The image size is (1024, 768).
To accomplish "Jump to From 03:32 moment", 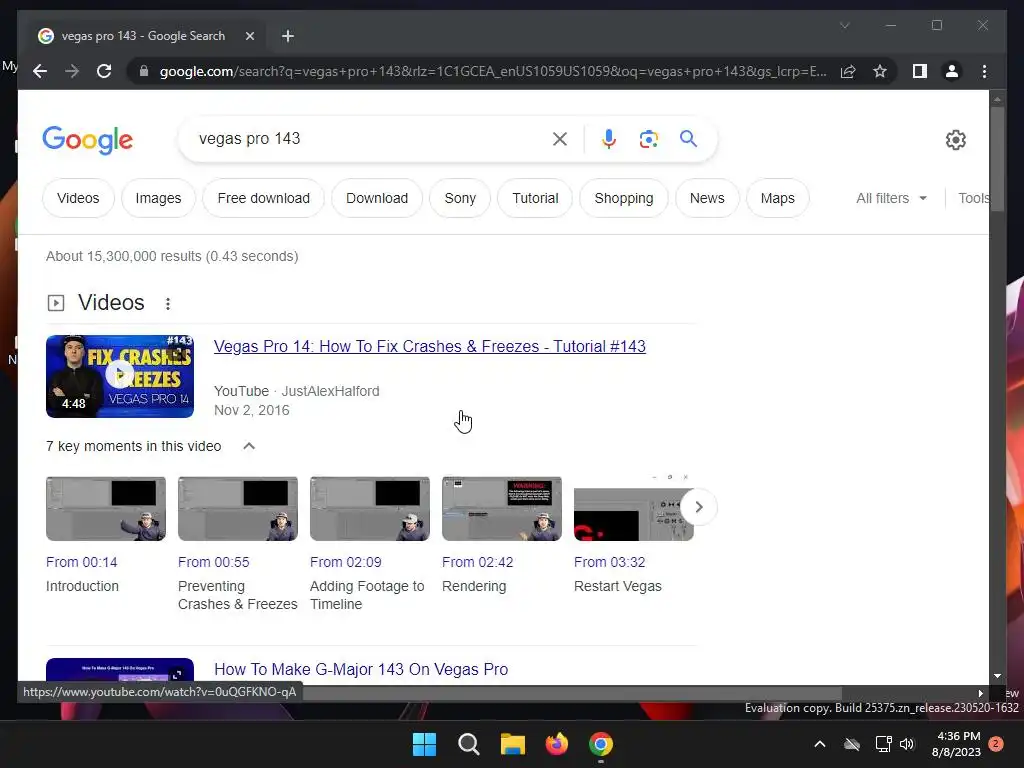I will tap(609, 562).
